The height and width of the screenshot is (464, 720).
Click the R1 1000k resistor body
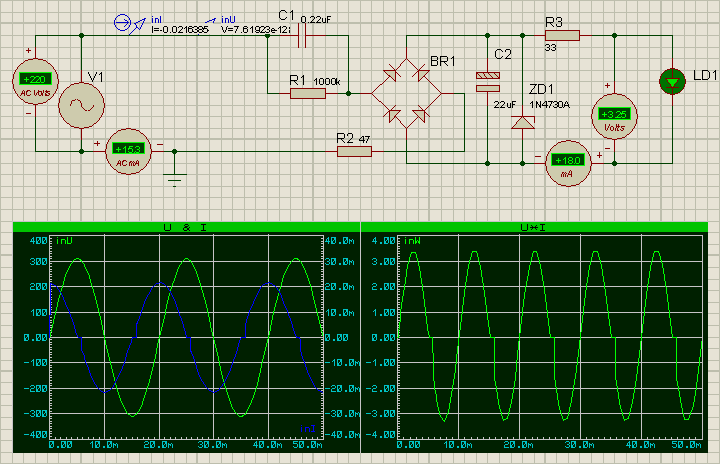[x=307, y=94]
